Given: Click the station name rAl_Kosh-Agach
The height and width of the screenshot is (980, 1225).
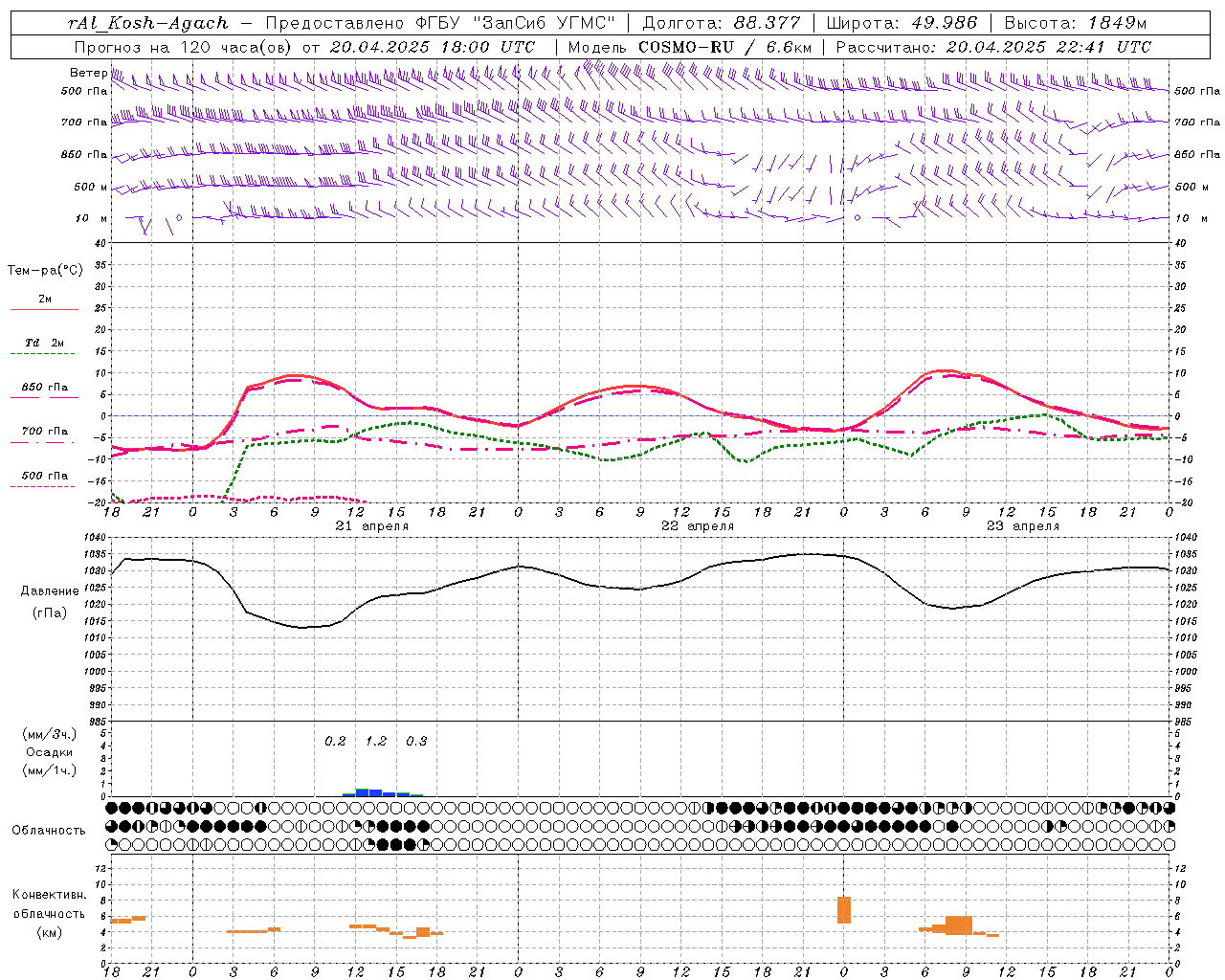Looking at the screenshot, I should (148, 23).
